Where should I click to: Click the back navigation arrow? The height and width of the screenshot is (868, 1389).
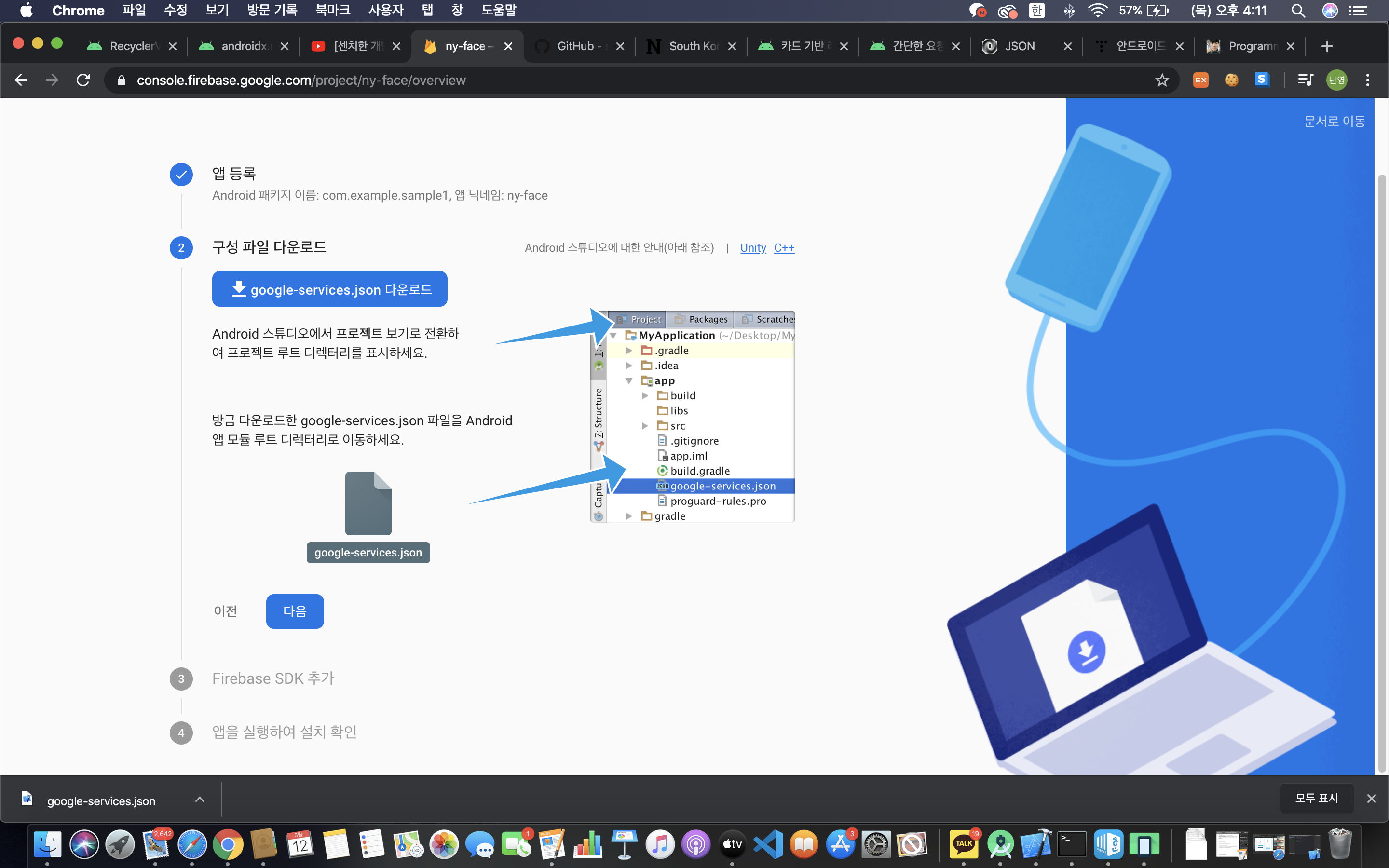tap(21, 81)
